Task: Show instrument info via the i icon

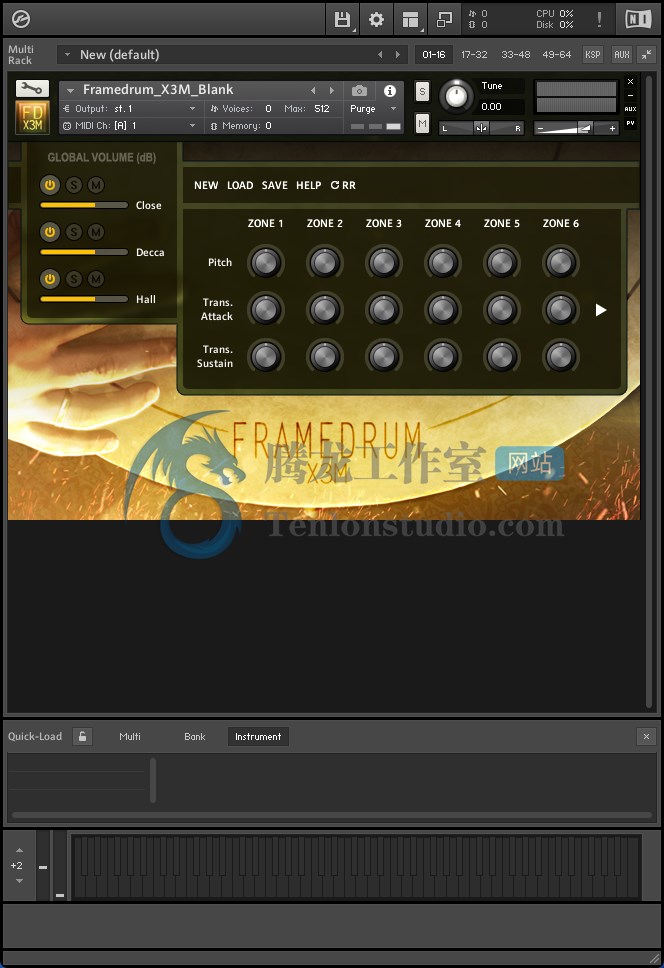Action: click(x=389, y=91)
